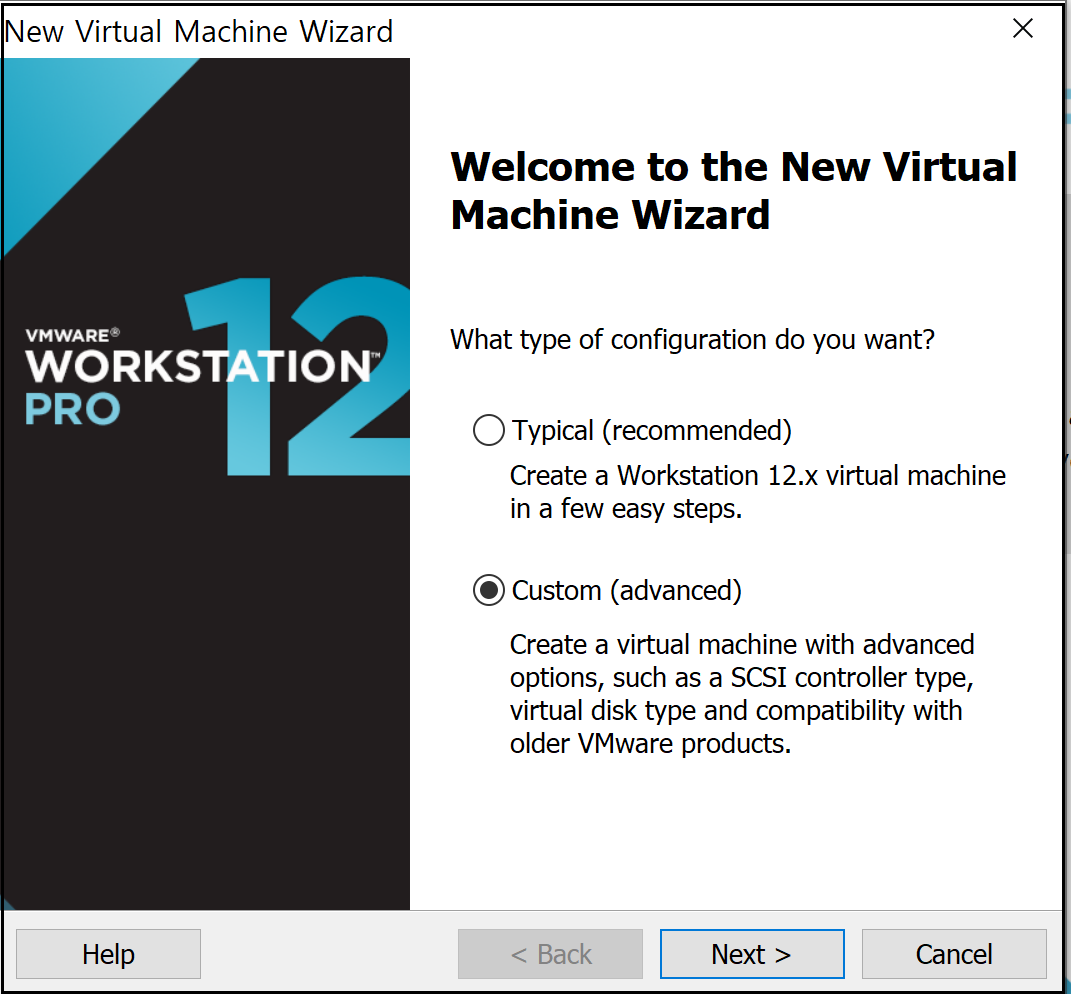Close the New Virtual Machine Wizard

(1023, 29)
